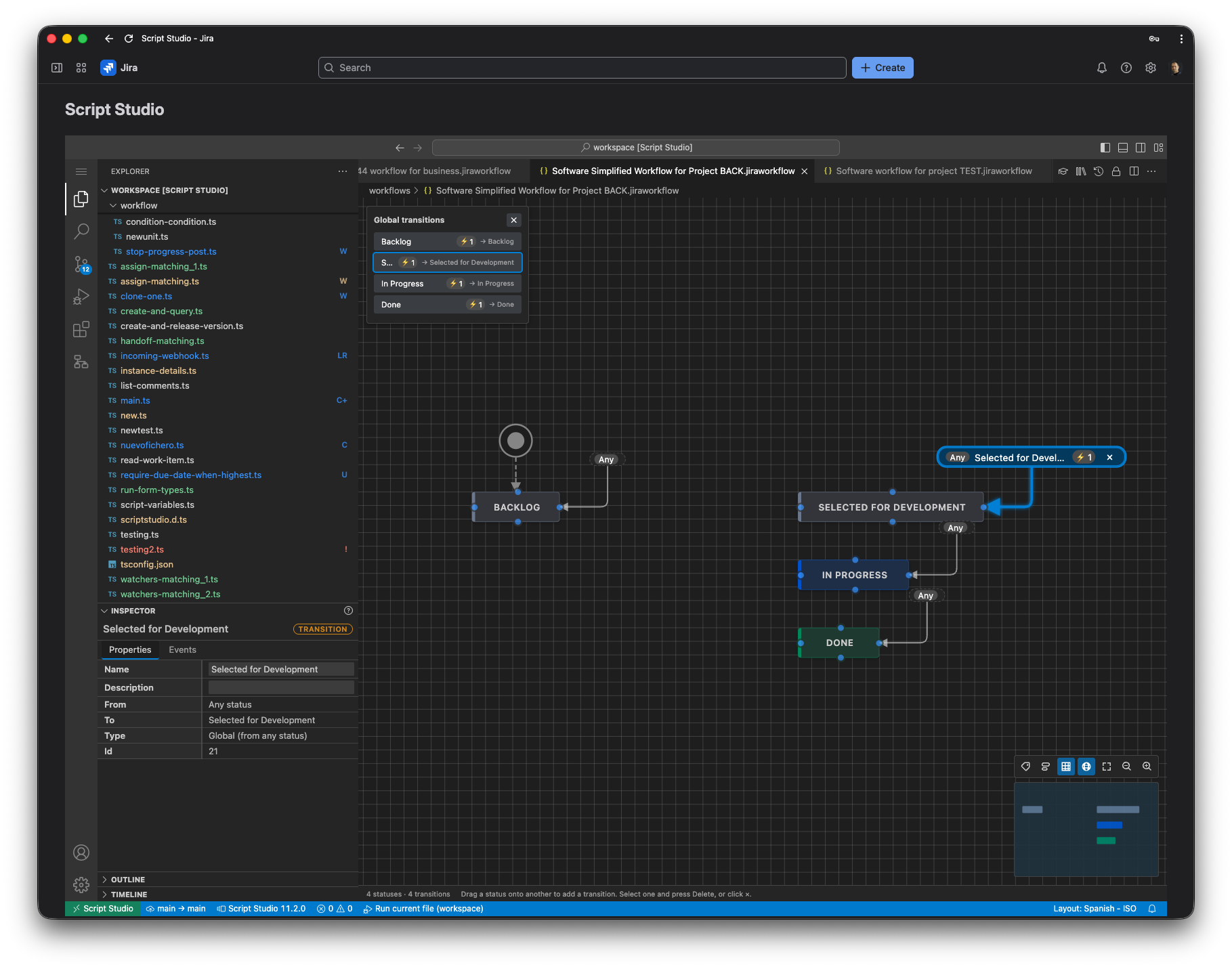Open the Explorer view in activity bar
Image resolution: width=1232 pixels, height=969 pixels.
tap(81, 198)
